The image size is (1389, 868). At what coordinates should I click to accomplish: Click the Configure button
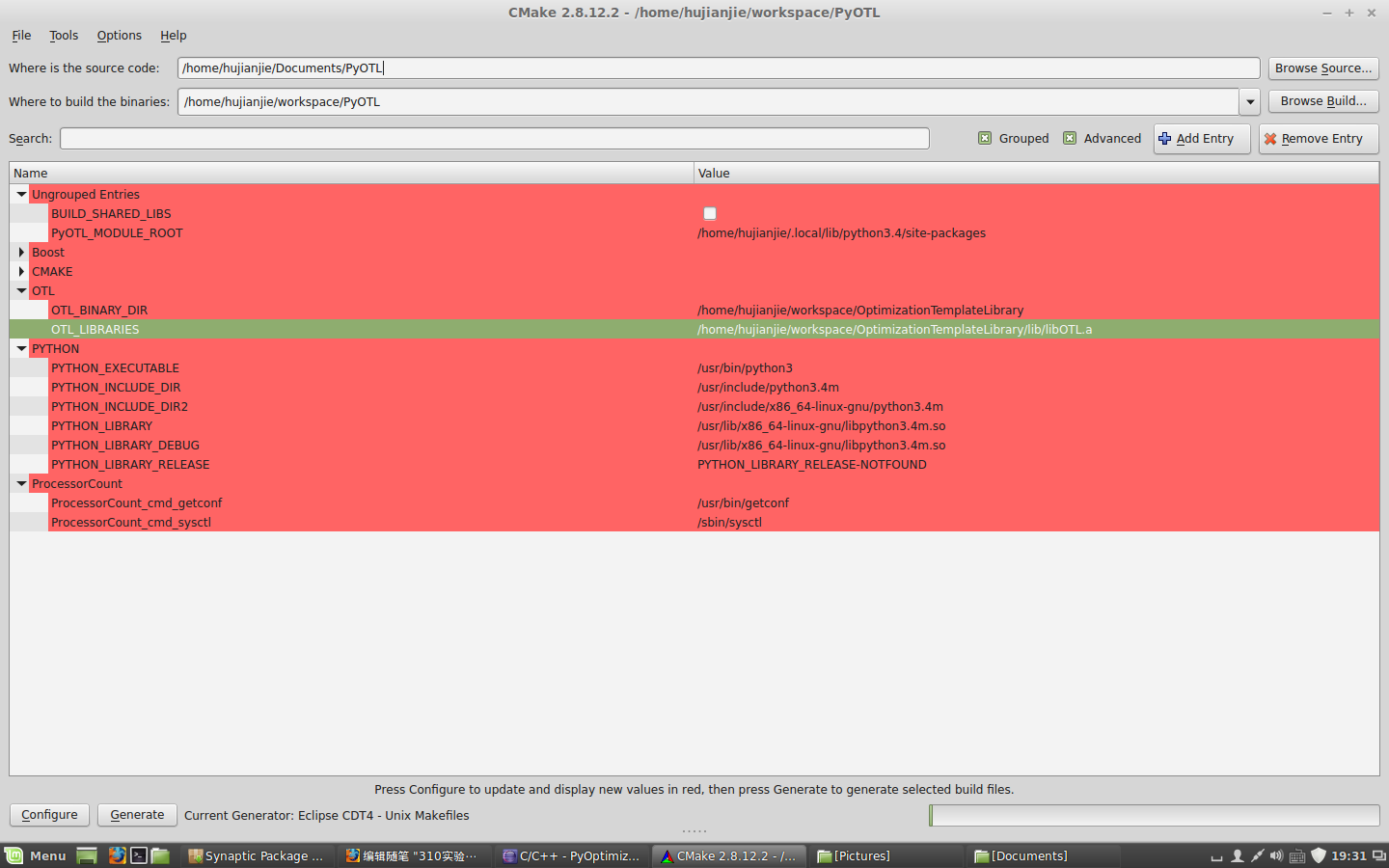(x=49, y=815)
